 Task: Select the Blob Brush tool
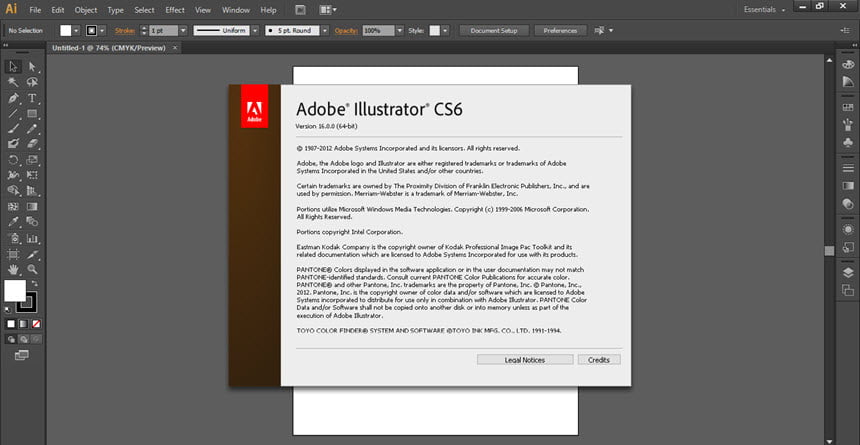(x=13, y=144)
